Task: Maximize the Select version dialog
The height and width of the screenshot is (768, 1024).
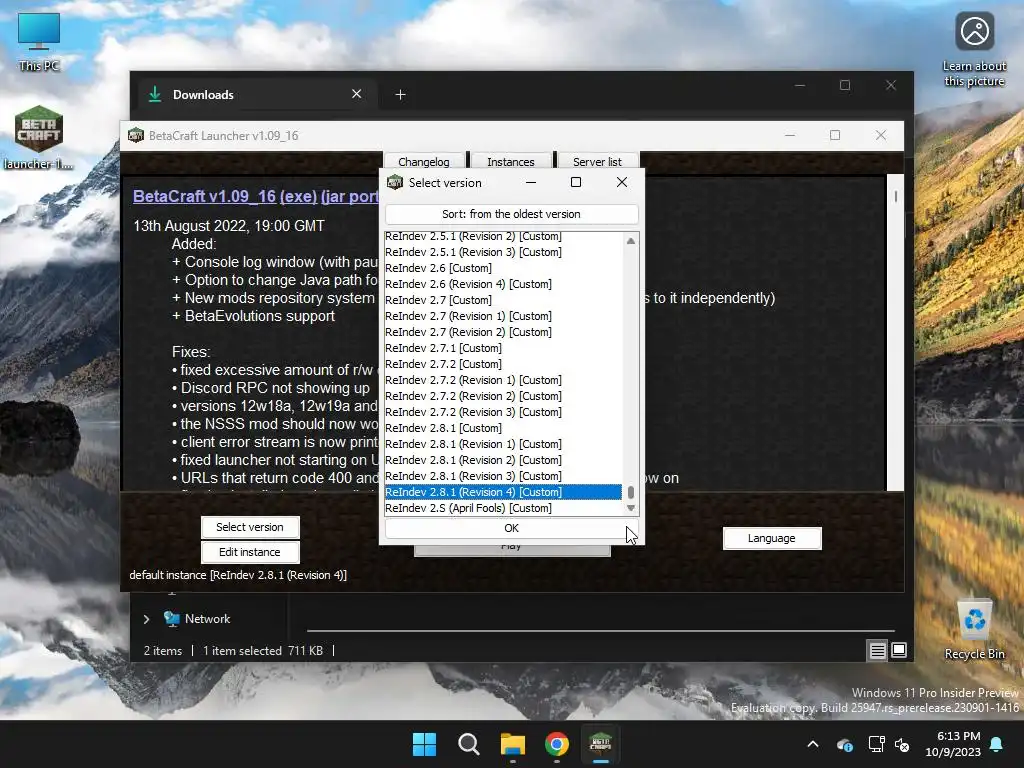Action: tap(576, 182)
